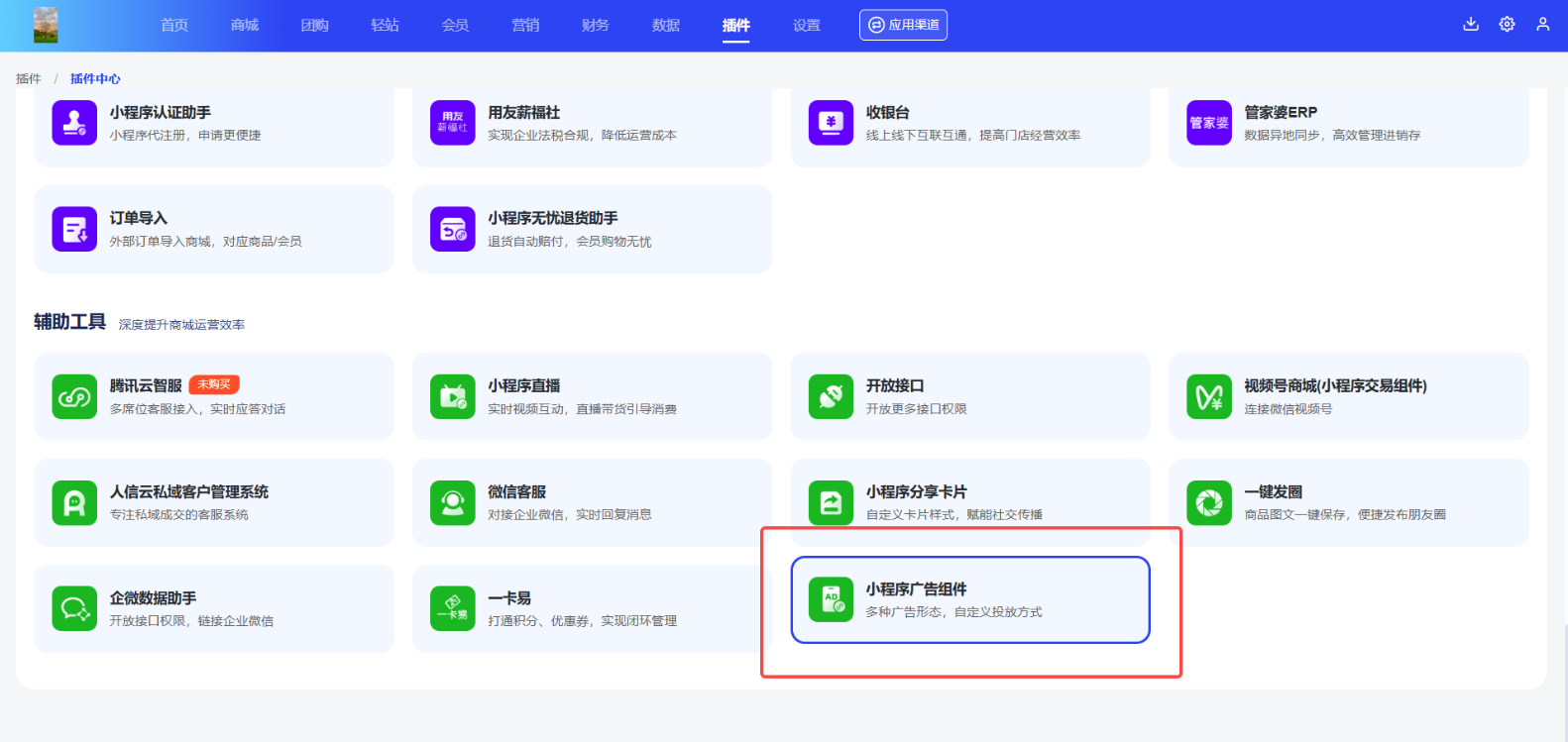Click the 收银台 cashier icon
The height and width of the screenshot is (742, 1568).
tap(831, 123)
